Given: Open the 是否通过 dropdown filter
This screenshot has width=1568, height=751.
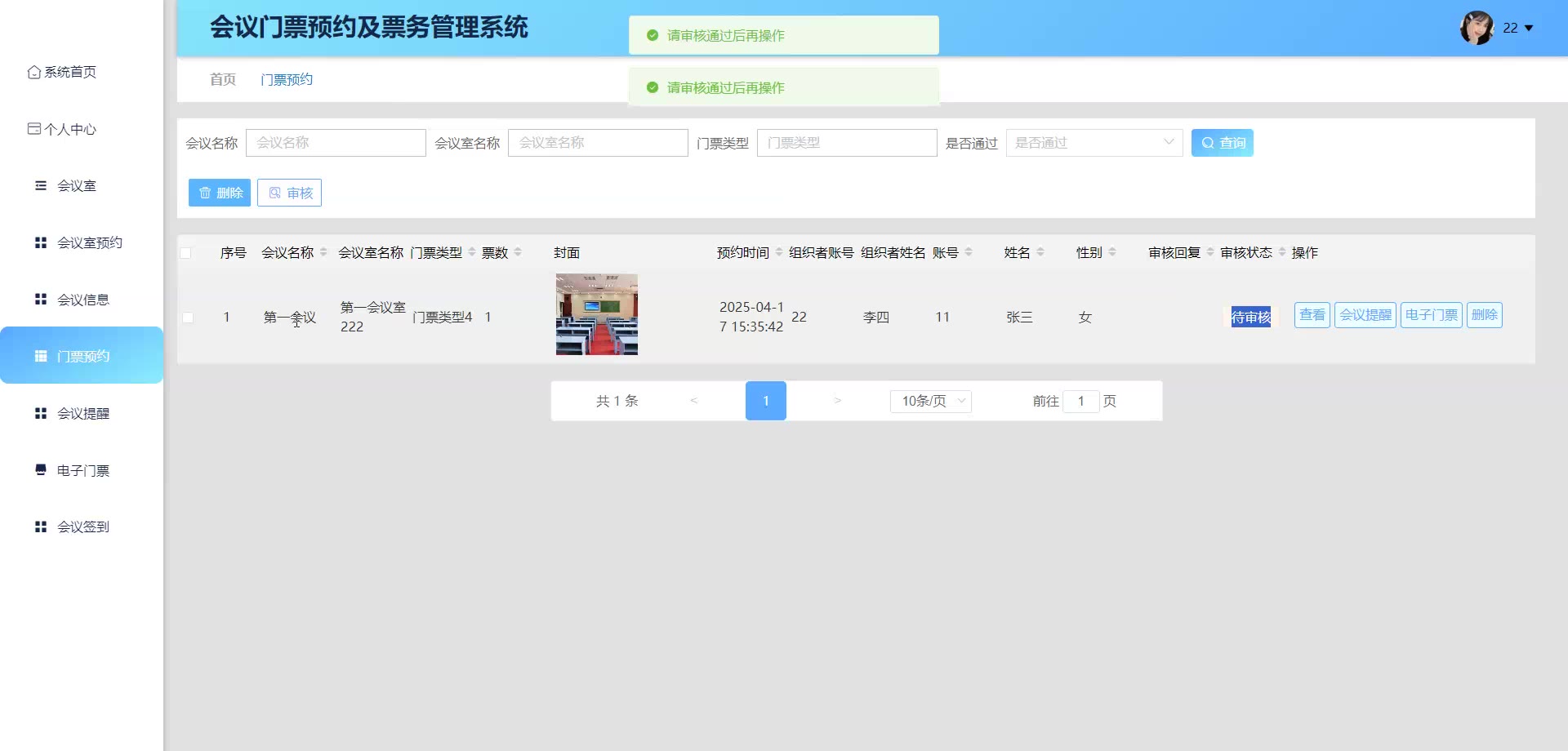Looking at the screenshot, I should point(1094,143).
